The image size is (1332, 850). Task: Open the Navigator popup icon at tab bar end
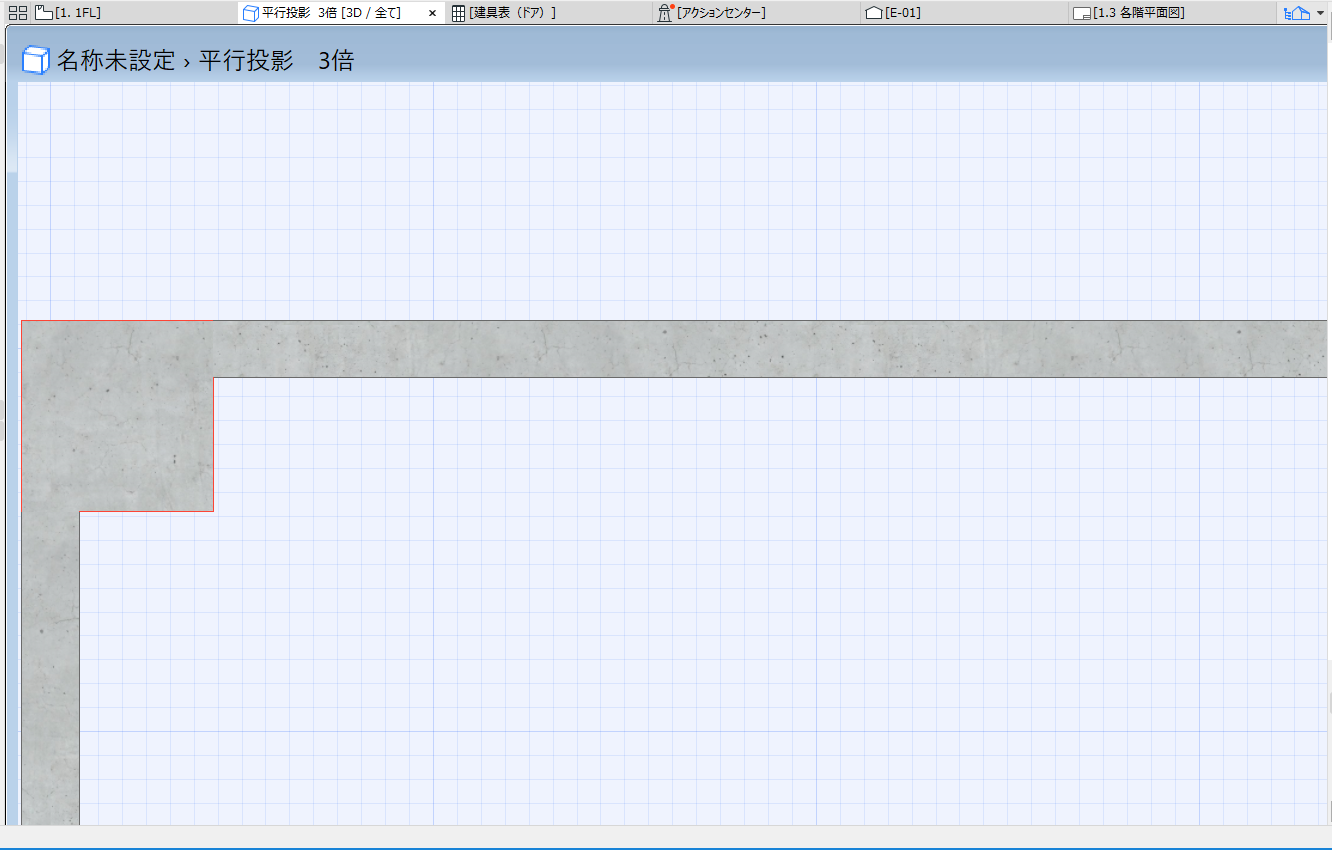click(x=1297, y=13)
